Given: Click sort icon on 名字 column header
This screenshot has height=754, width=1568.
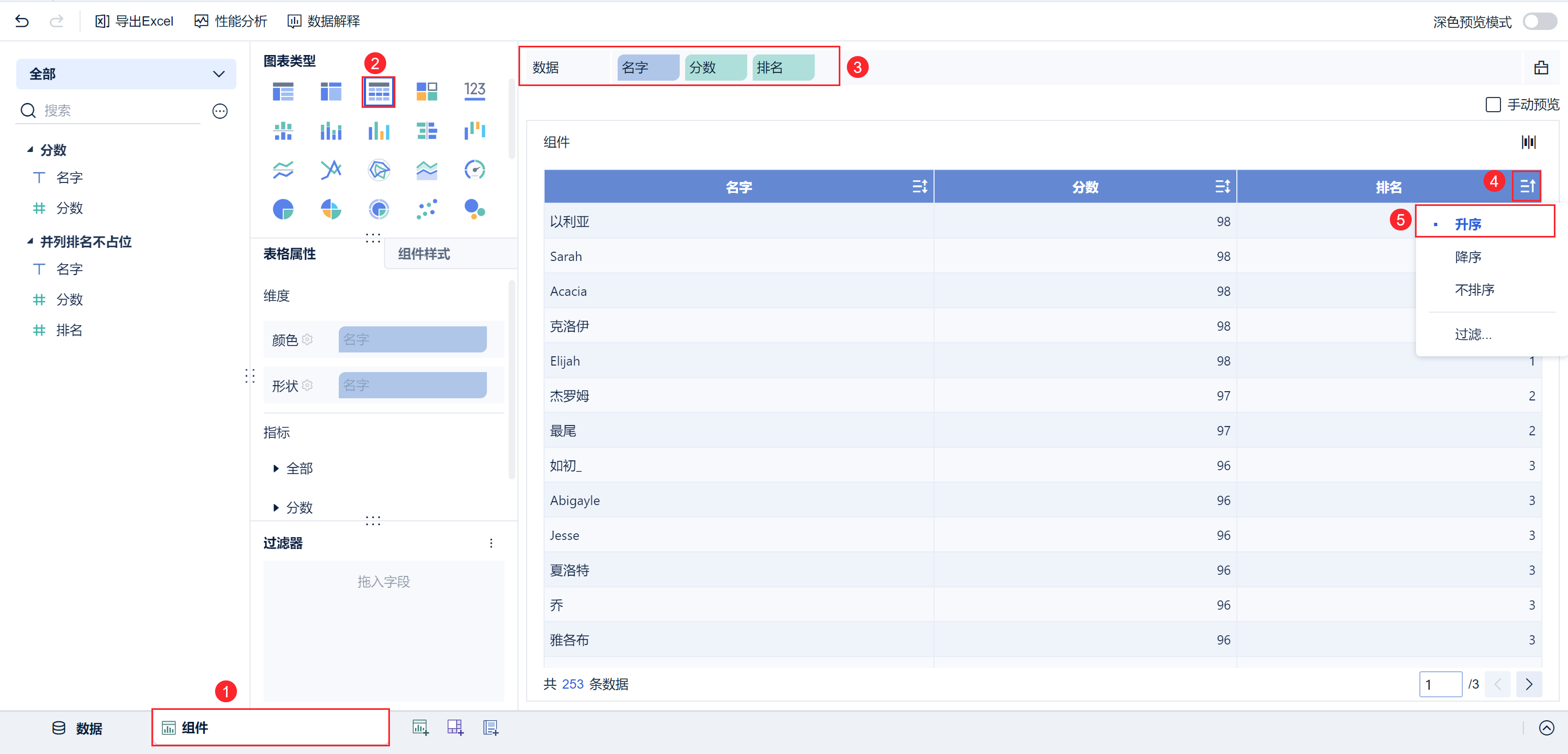Looking at the screenshot, I should 919,187.
